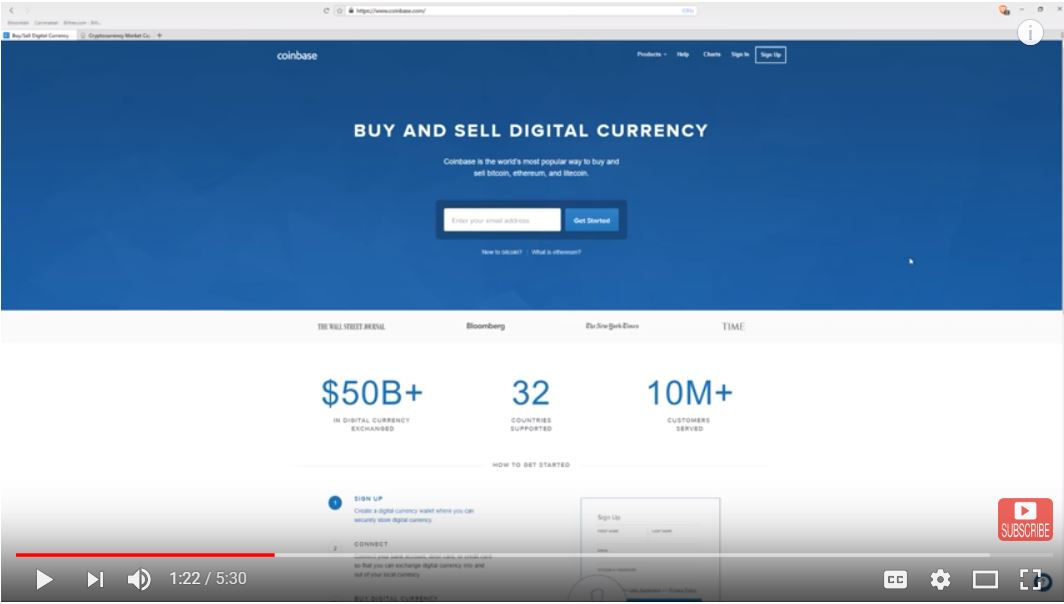Enter fullscreen mode
The height and width of the screenshot is (604, 1064).
[x=1030, y=580]
